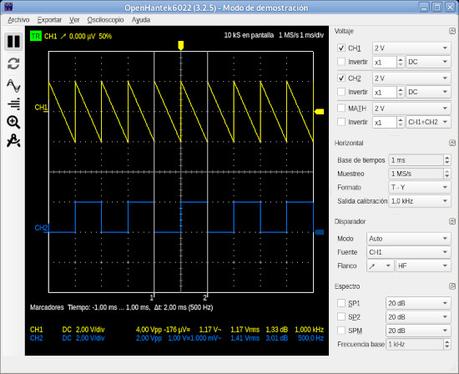
Task: Open CH1 voltage gain dropdown (2 V)
Action: (411, 48)
